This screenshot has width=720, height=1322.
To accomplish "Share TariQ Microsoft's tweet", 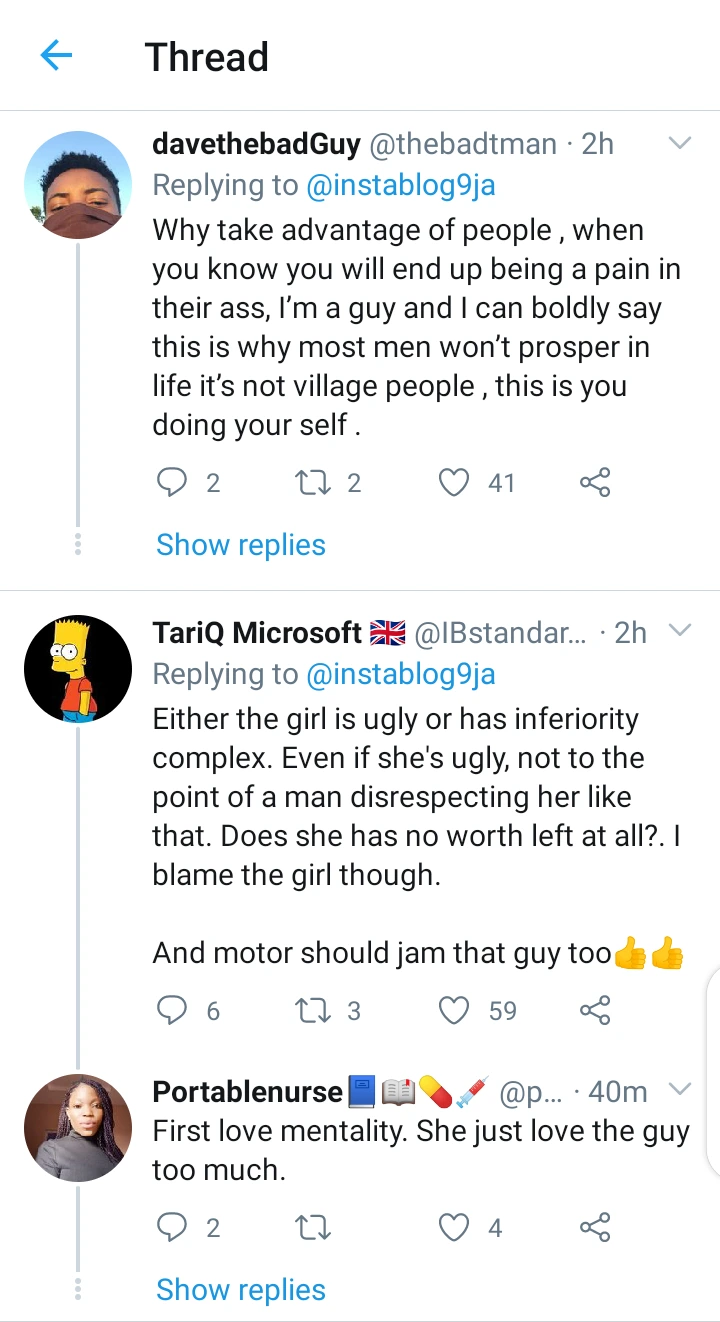I will [595, 1011].
